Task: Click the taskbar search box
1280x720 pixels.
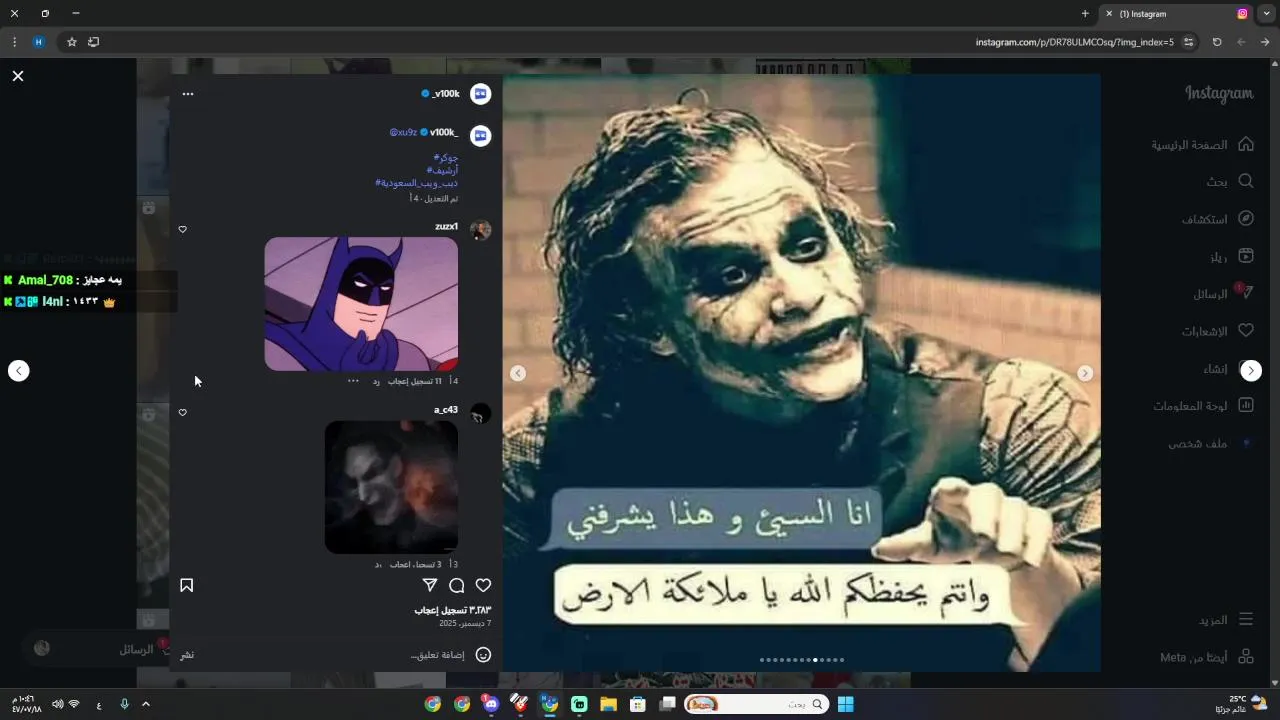Action: 757,704
